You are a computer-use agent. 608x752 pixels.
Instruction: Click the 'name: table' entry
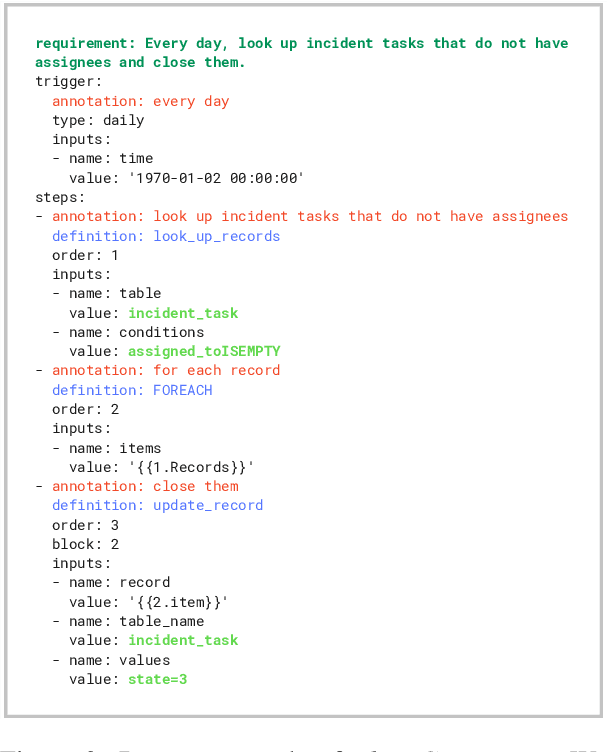pyautogui.click(x=115, y=294)
